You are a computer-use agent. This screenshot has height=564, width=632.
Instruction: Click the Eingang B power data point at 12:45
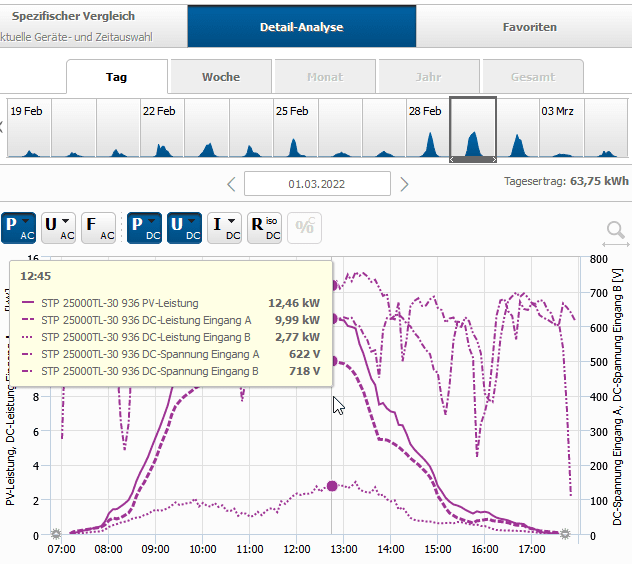332,486
